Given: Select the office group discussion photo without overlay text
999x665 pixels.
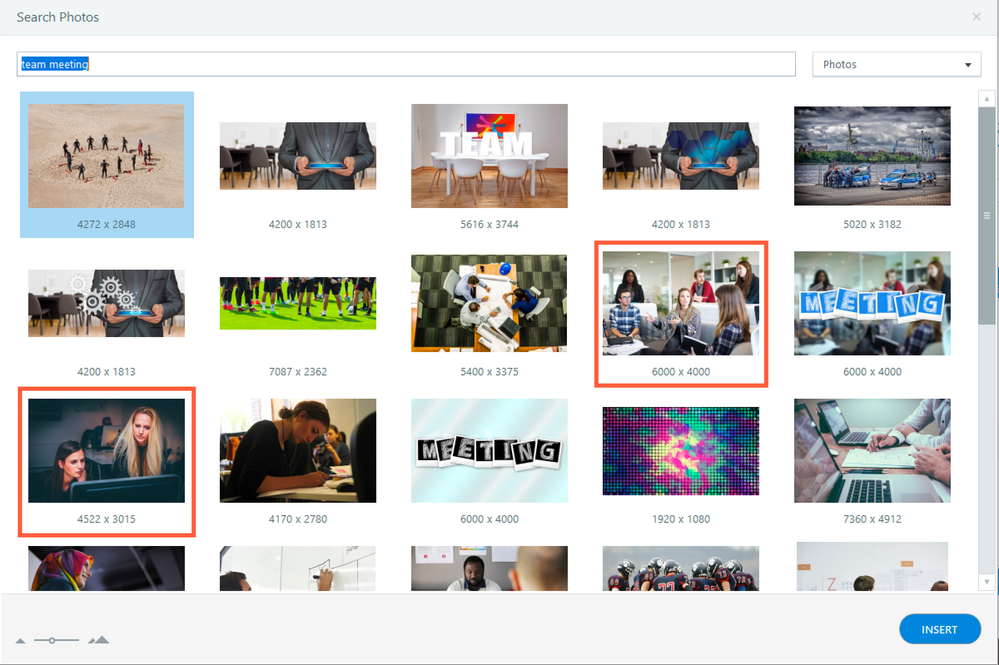Looking at the screenshot, I should (x=680, y=303).
